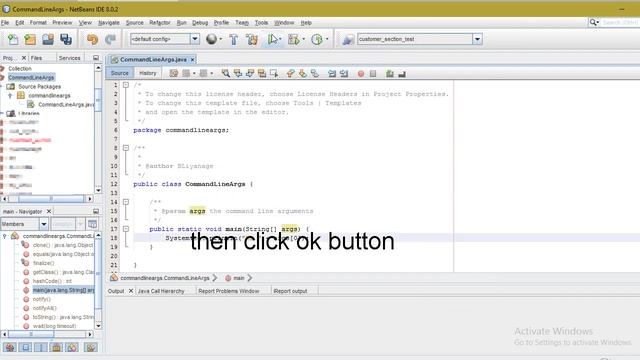Image resolution: width=640 pixels, height=360 pixels.
Task: Toggle Show Fields filter in Navigator
Action: [x=25, y=347]
